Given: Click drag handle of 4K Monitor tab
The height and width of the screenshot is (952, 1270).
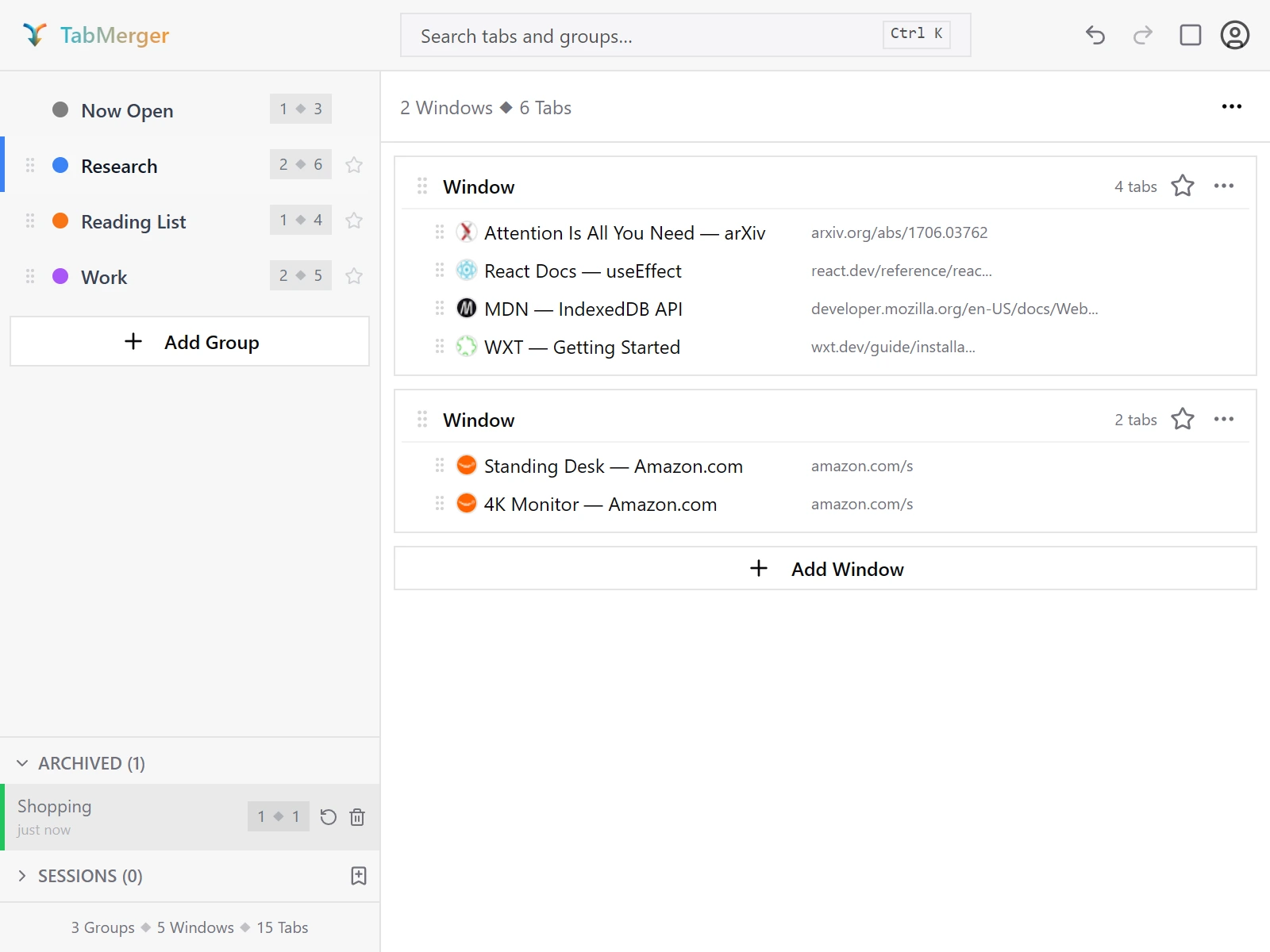Looking at the screenshot, I should click(440, 503).
